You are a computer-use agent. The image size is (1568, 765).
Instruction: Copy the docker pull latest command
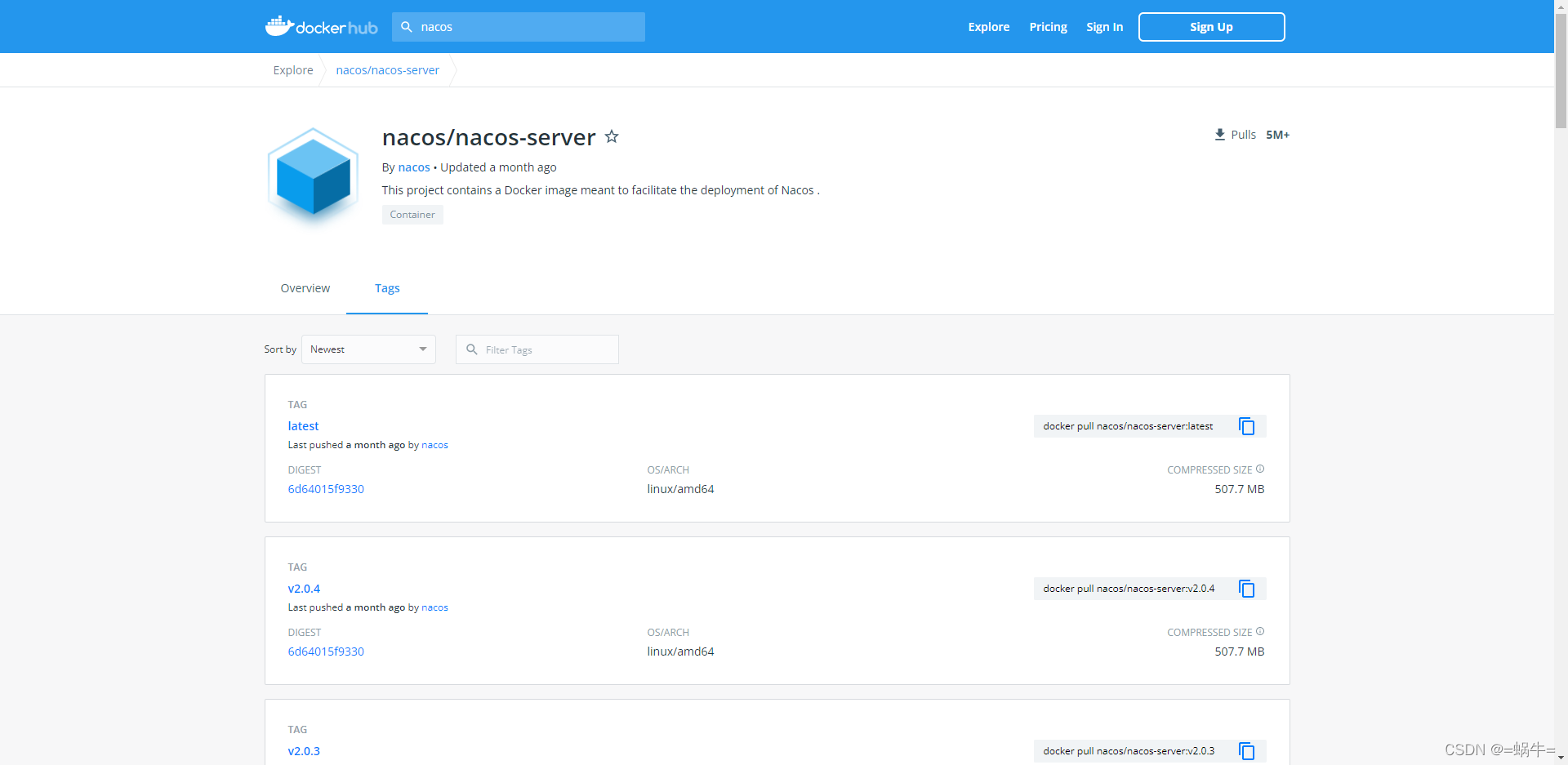click(1246, 426)
